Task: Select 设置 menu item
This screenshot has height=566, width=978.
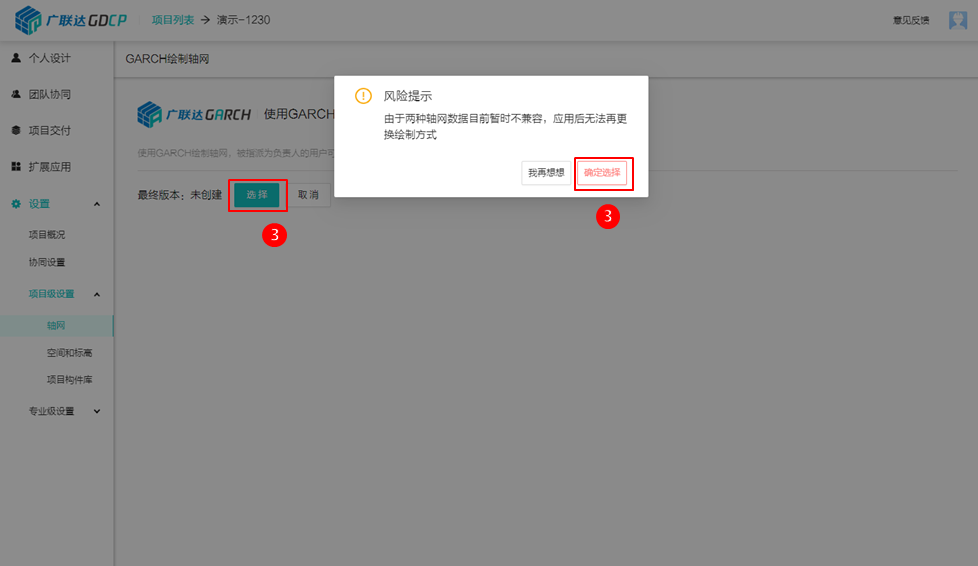Action: click(39, 204)
